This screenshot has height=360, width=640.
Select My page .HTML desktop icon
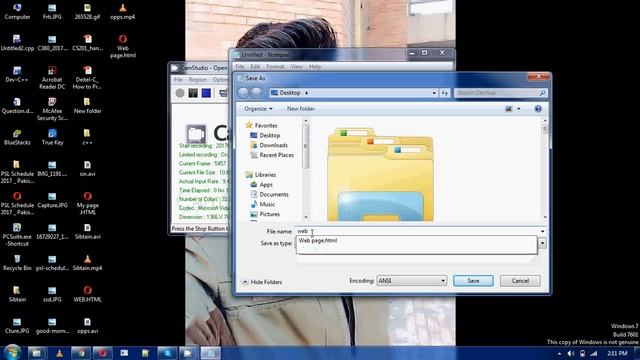tap(87, 203)
